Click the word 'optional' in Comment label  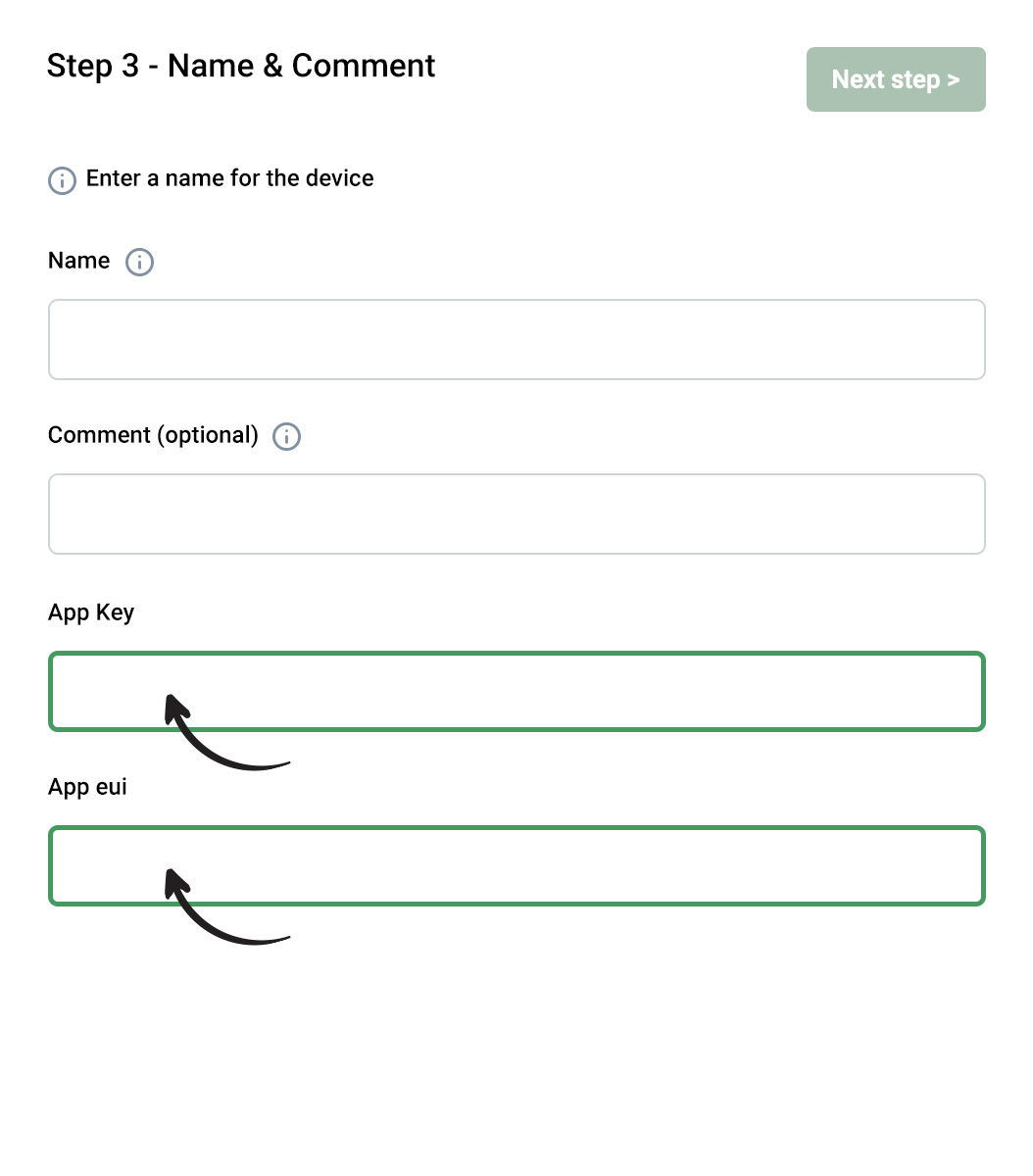coord(207,435)
